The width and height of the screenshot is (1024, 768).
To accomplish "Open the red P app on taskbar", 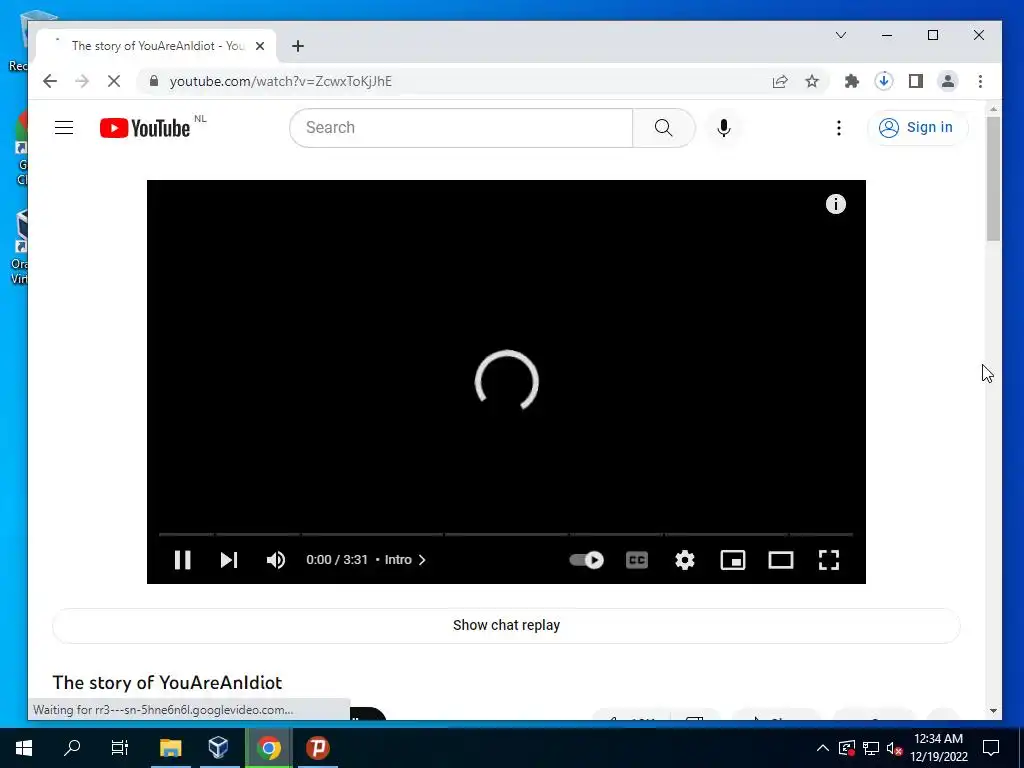I will click(318, 748).
